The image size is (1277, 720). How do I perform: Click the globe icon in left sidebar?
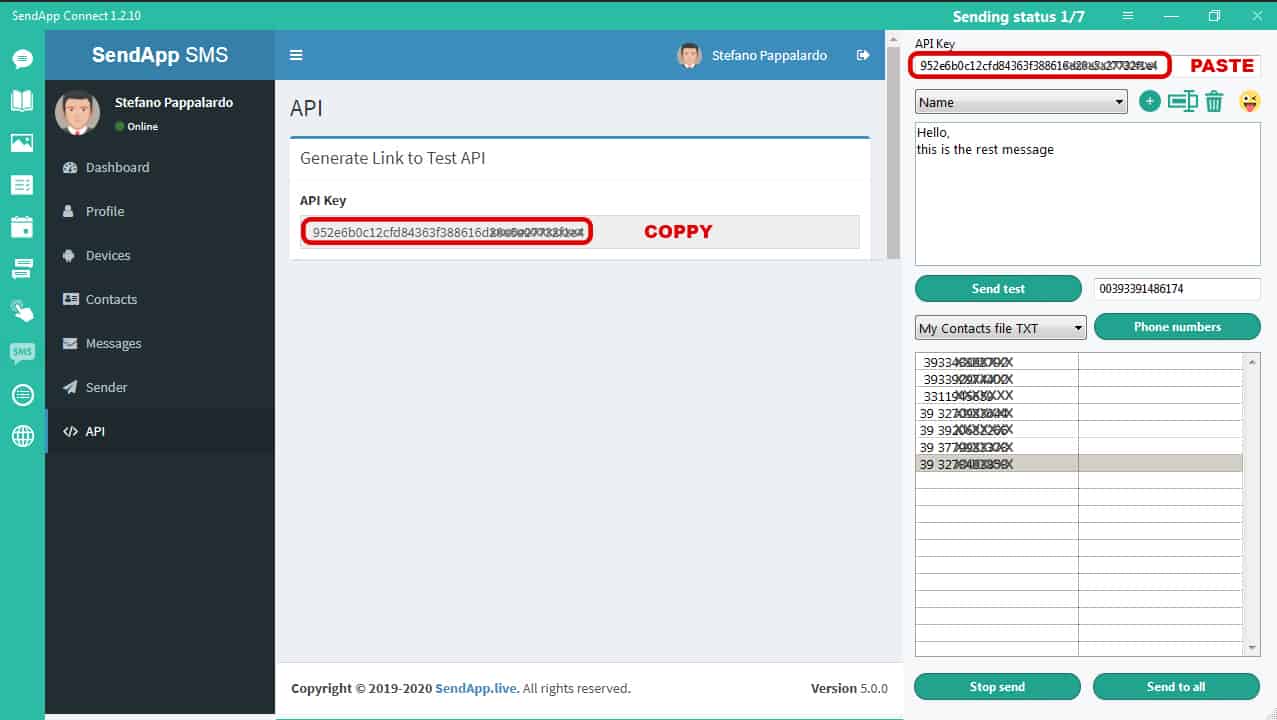click(x=22, y=436)
